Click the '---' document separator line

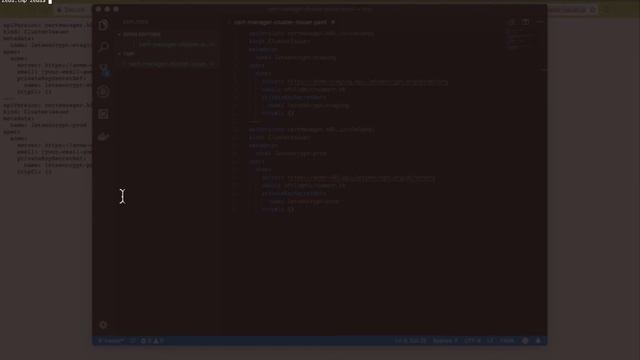click(255, 122)
